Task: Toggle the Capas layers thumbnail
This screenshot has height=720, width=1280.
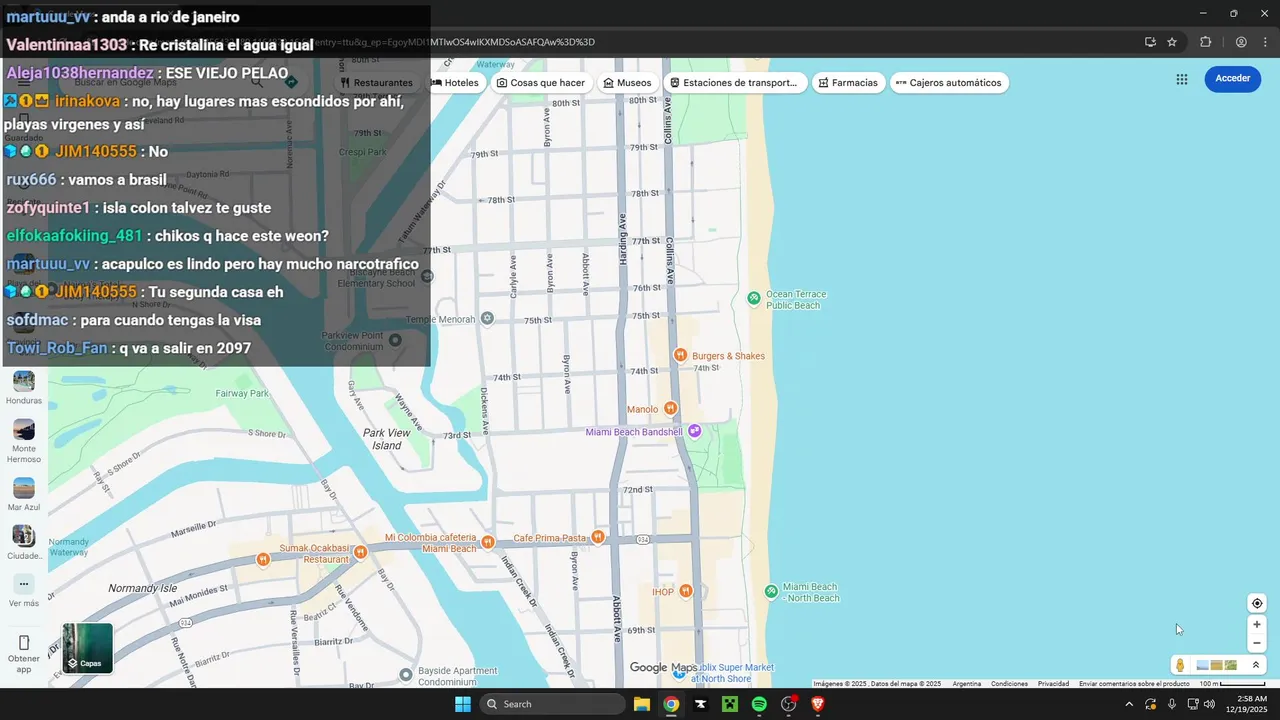Action: pyautogui.click(x=88, y=648)
